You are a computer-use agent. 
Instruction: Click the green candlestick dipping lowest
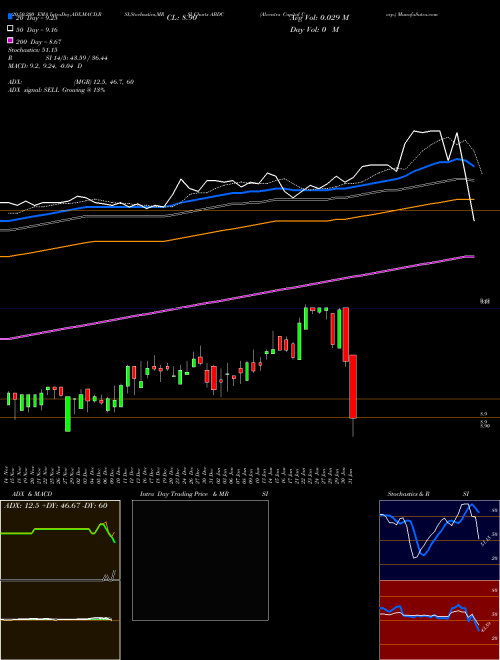(x=68, y=413)
